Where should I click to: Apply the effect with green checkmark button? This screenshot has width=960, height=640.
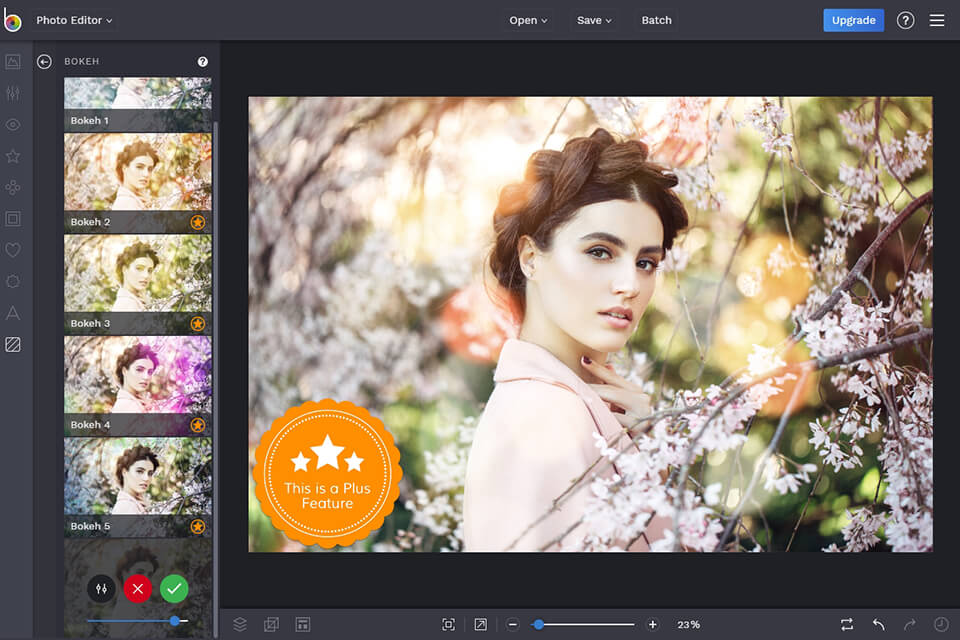174,589
